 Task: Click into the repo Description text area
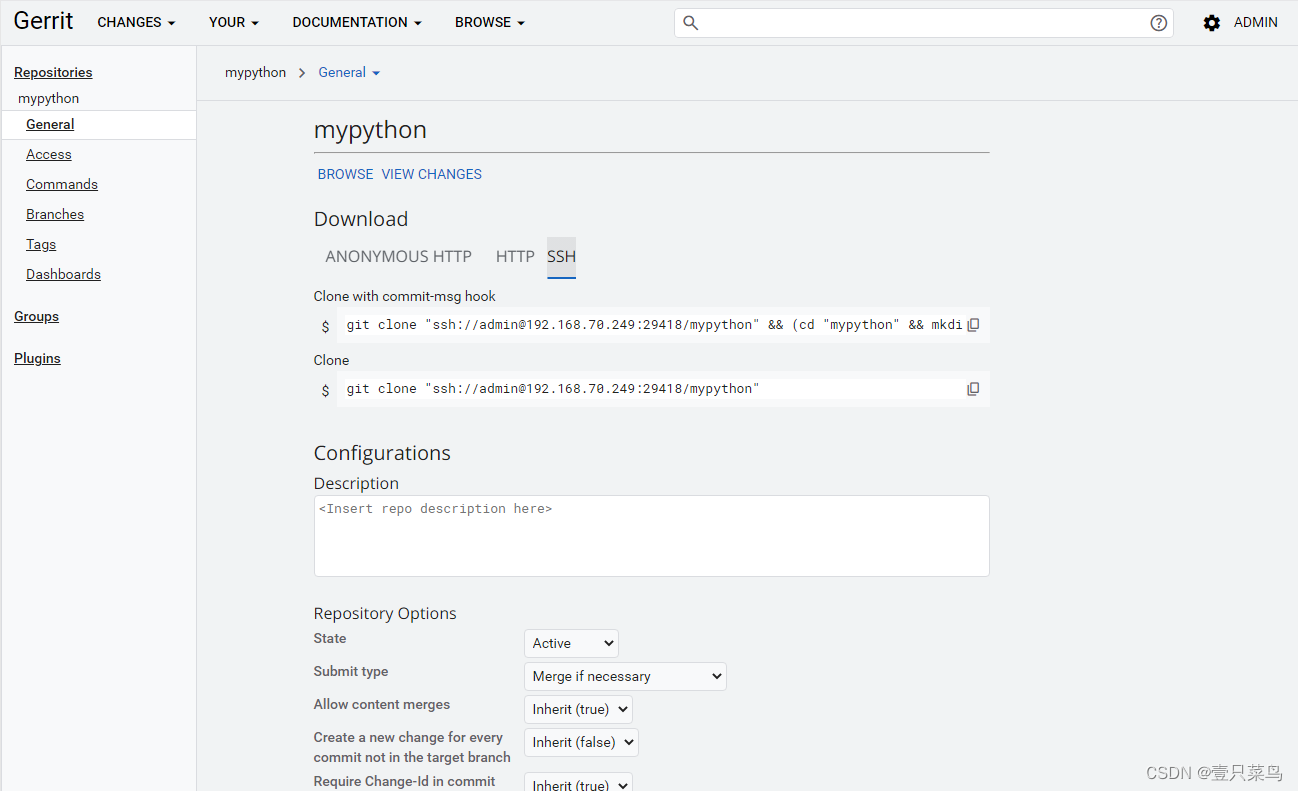(x=652, y=536)
